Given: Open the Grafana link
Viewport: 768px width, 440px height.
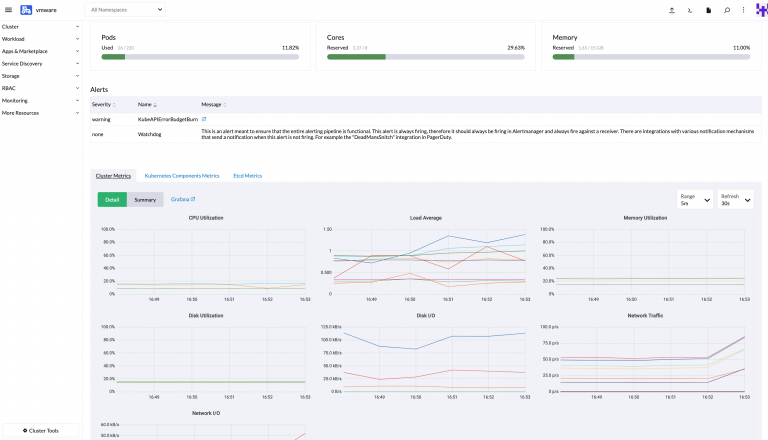Looking at the screenshot, I should pyautogui.click(x=183, y=199).
